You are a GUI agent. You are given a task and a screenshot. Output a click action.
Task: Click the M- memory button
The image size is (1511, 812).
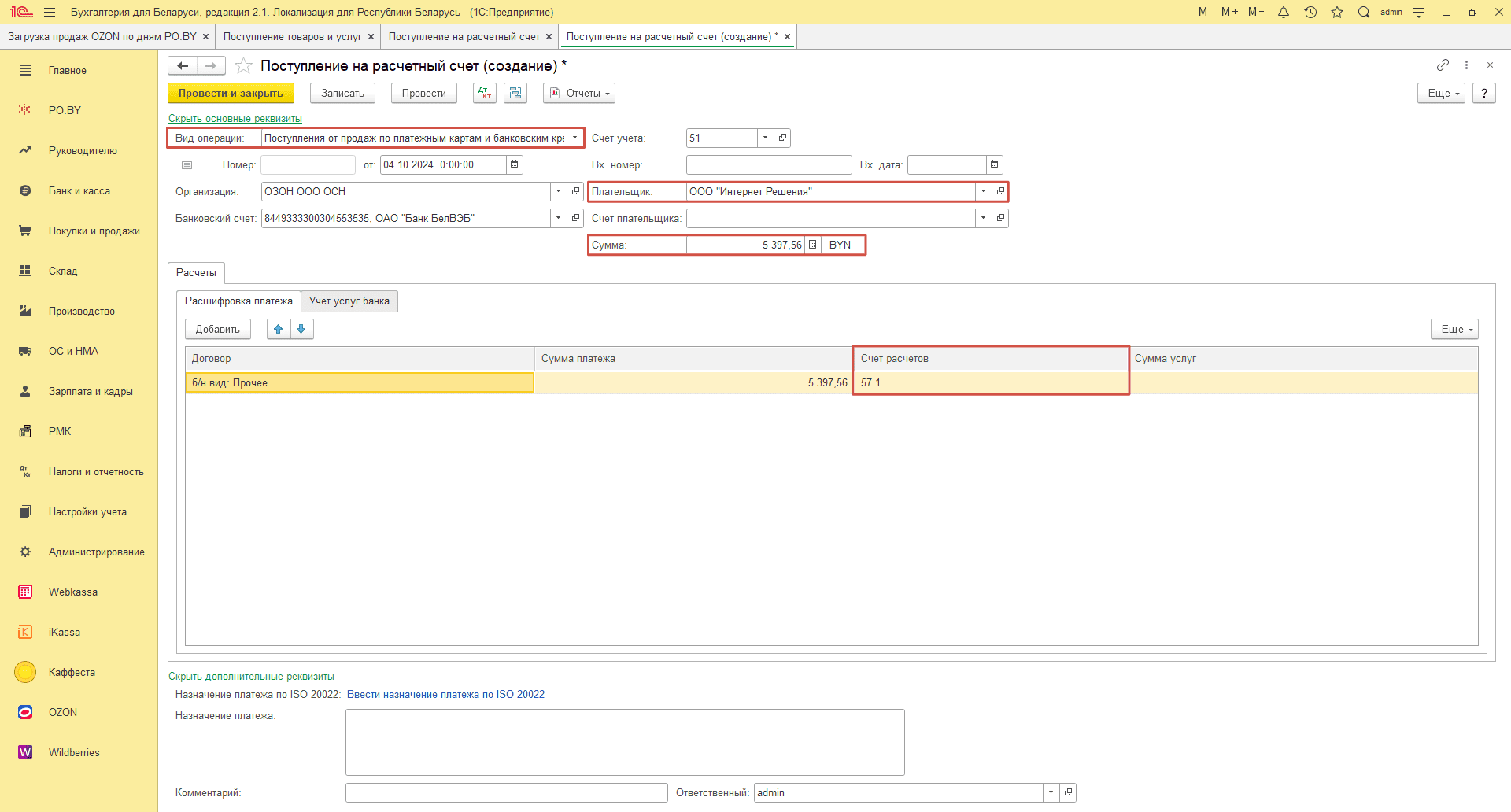tap(1256, 12)
